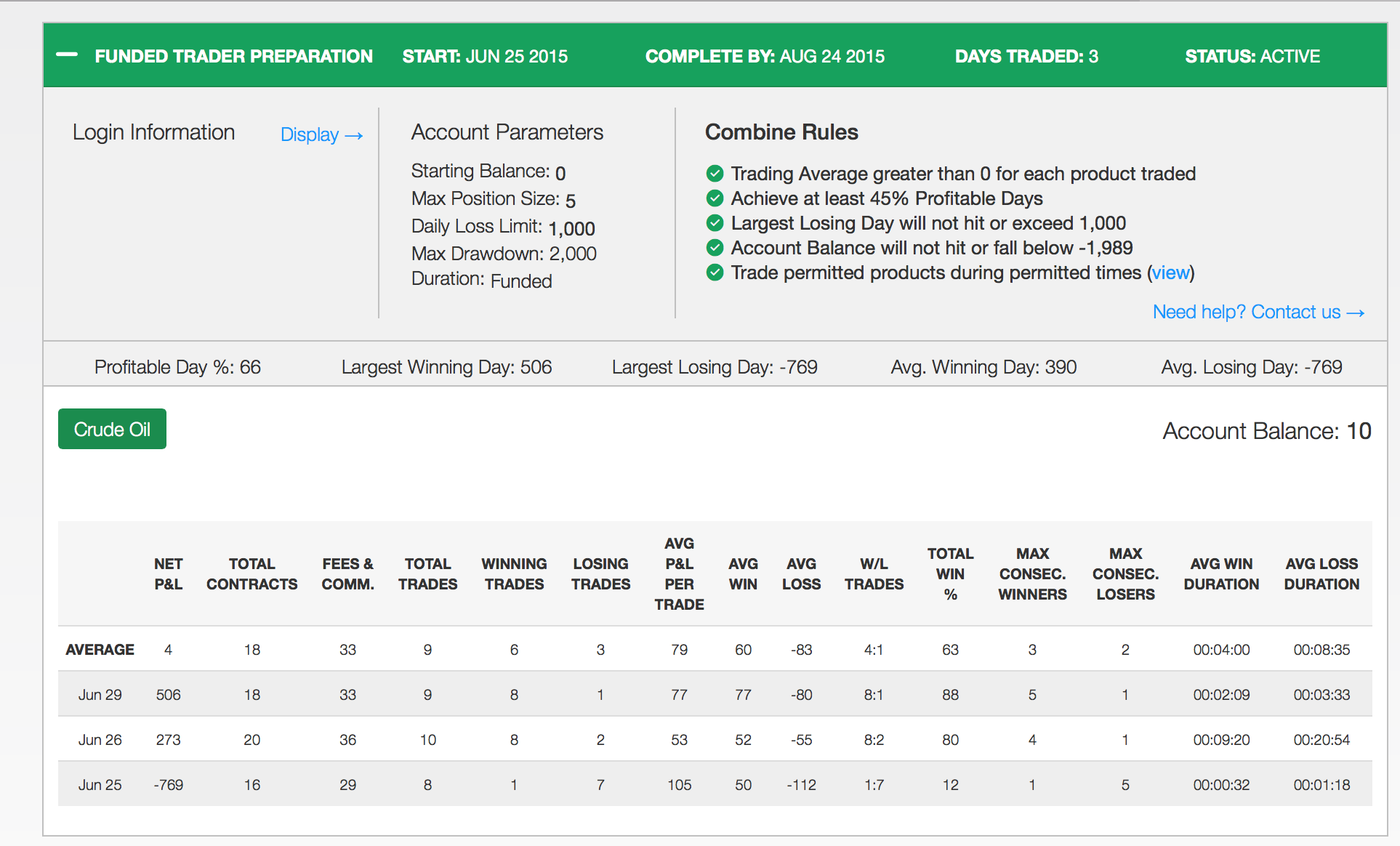Click Jun 25 net P&L value -769

click(x=168, y=785)
